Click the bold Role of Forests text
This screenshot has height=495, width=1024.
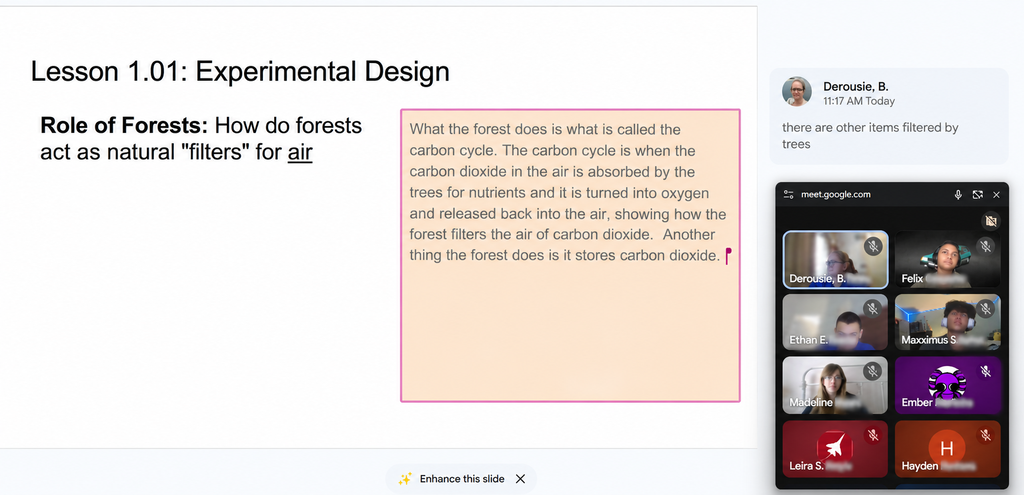click(124, 125)
